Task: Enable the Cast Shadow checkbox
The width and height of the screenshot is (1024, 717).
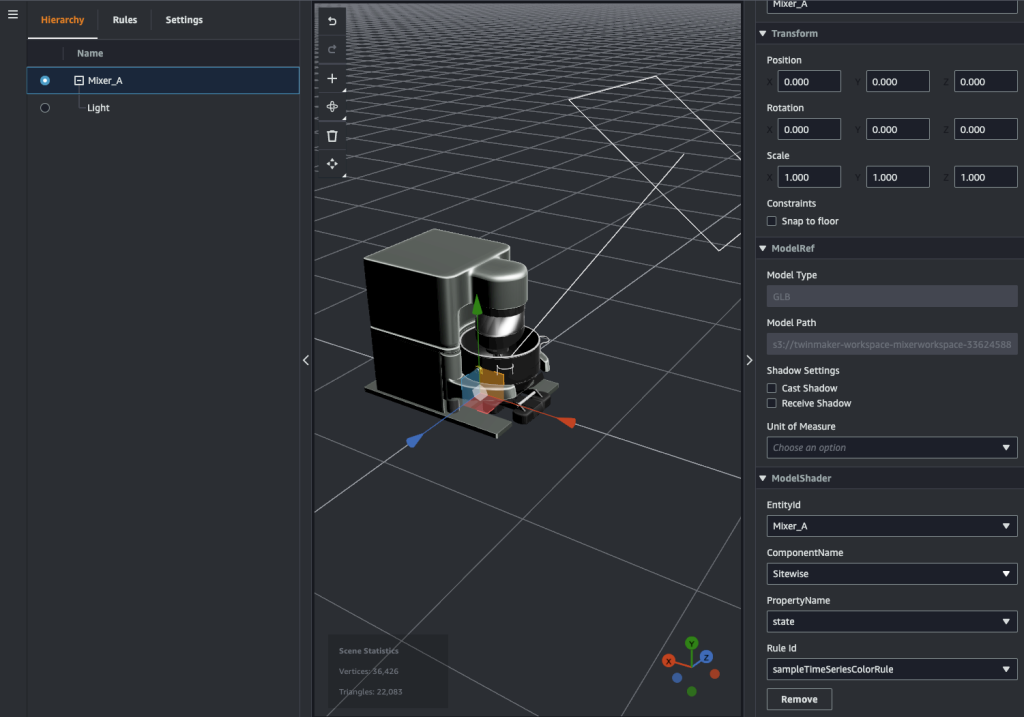Action: (771, 388)
